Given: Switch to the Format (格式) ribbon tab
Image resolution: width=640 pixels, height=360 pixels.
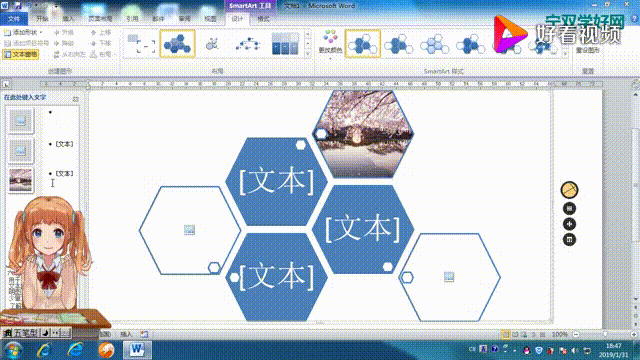Looking at the screenshot, I should pyautogui.click(x=263, y=19).
